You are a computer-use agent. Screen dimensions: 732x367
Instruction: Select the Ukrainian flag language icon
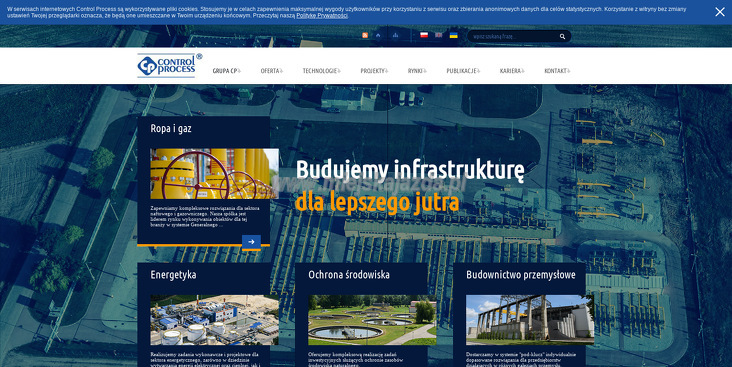[453, 35]
